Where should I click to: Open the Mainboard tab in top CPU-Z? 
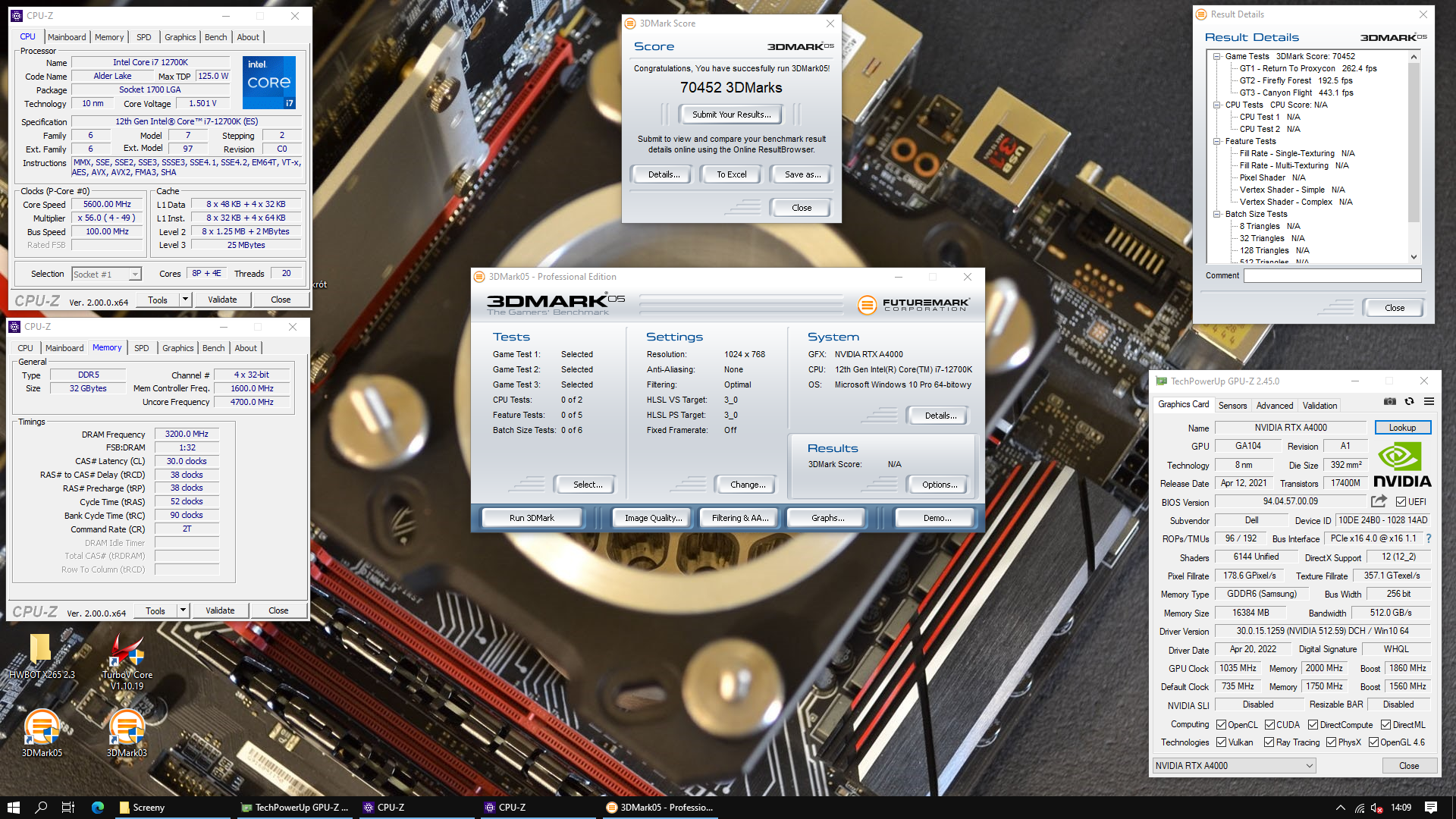click(67, 37)
